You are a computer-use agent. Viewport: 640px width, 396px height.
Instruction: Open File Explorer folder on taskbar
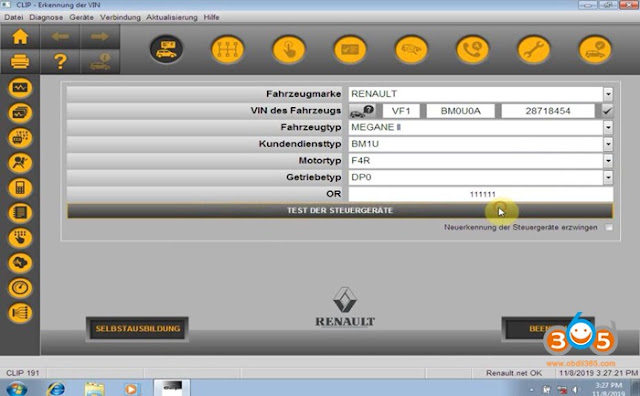94,388
